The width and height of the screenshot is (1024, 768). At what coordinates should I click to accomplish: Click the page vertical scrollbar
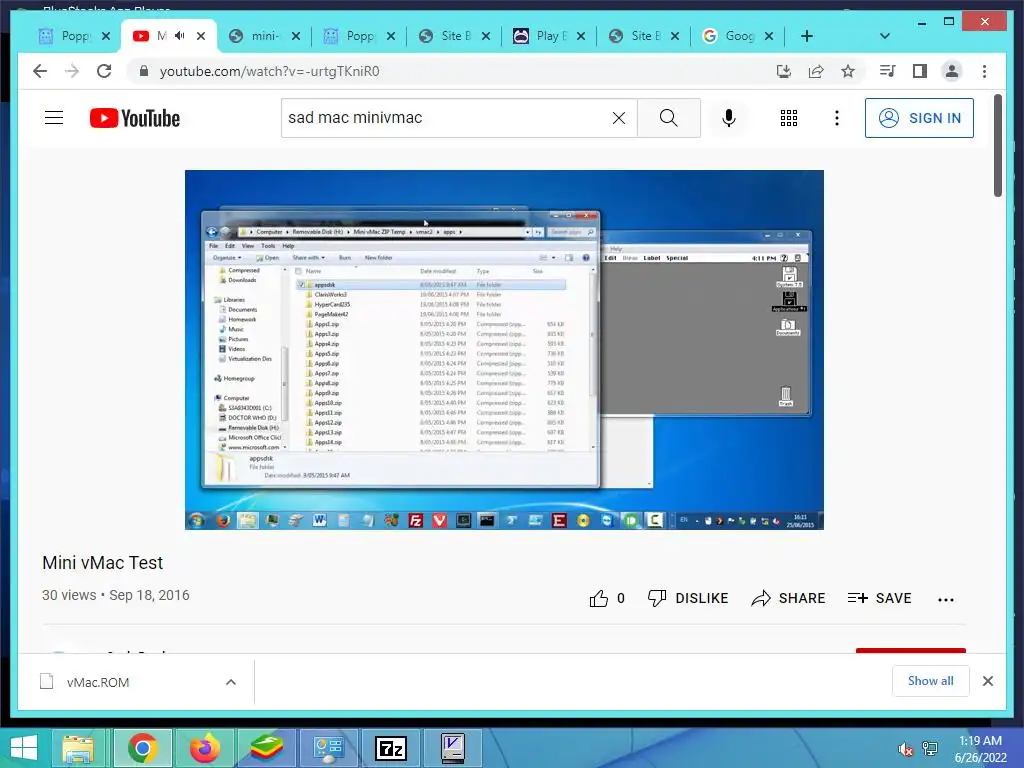[997, 145]
